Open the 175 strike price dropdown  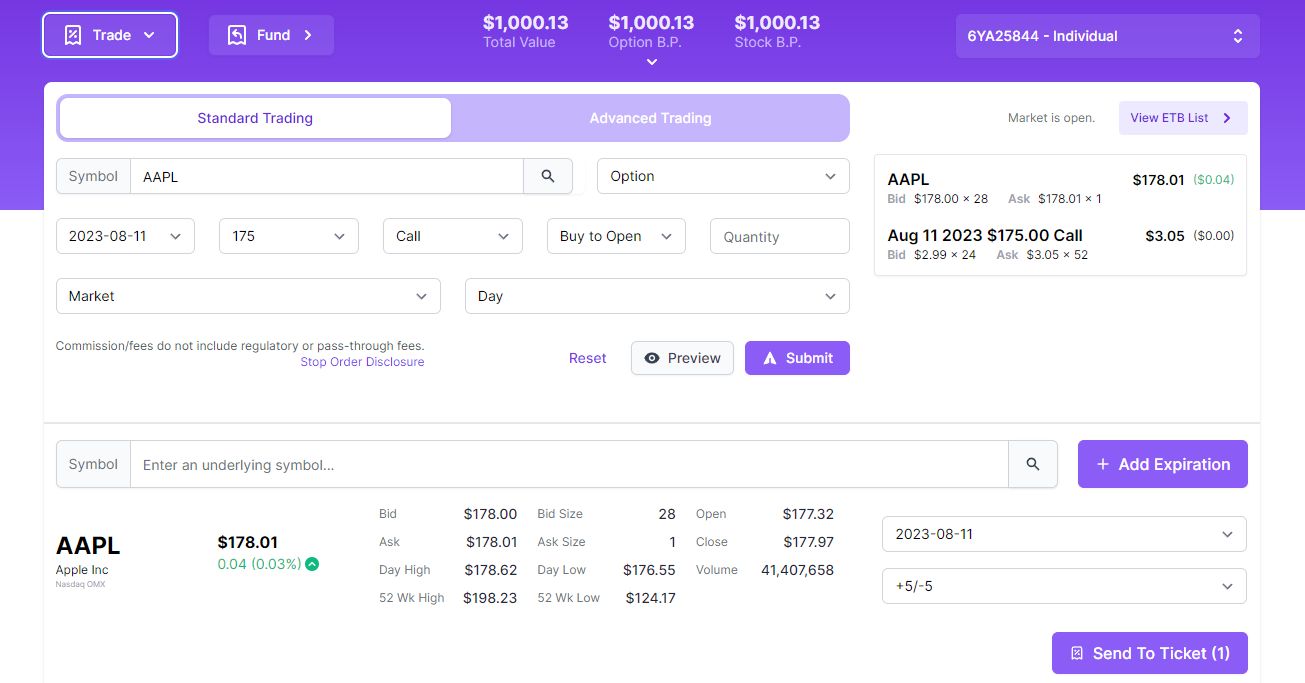tap(288, 236)
